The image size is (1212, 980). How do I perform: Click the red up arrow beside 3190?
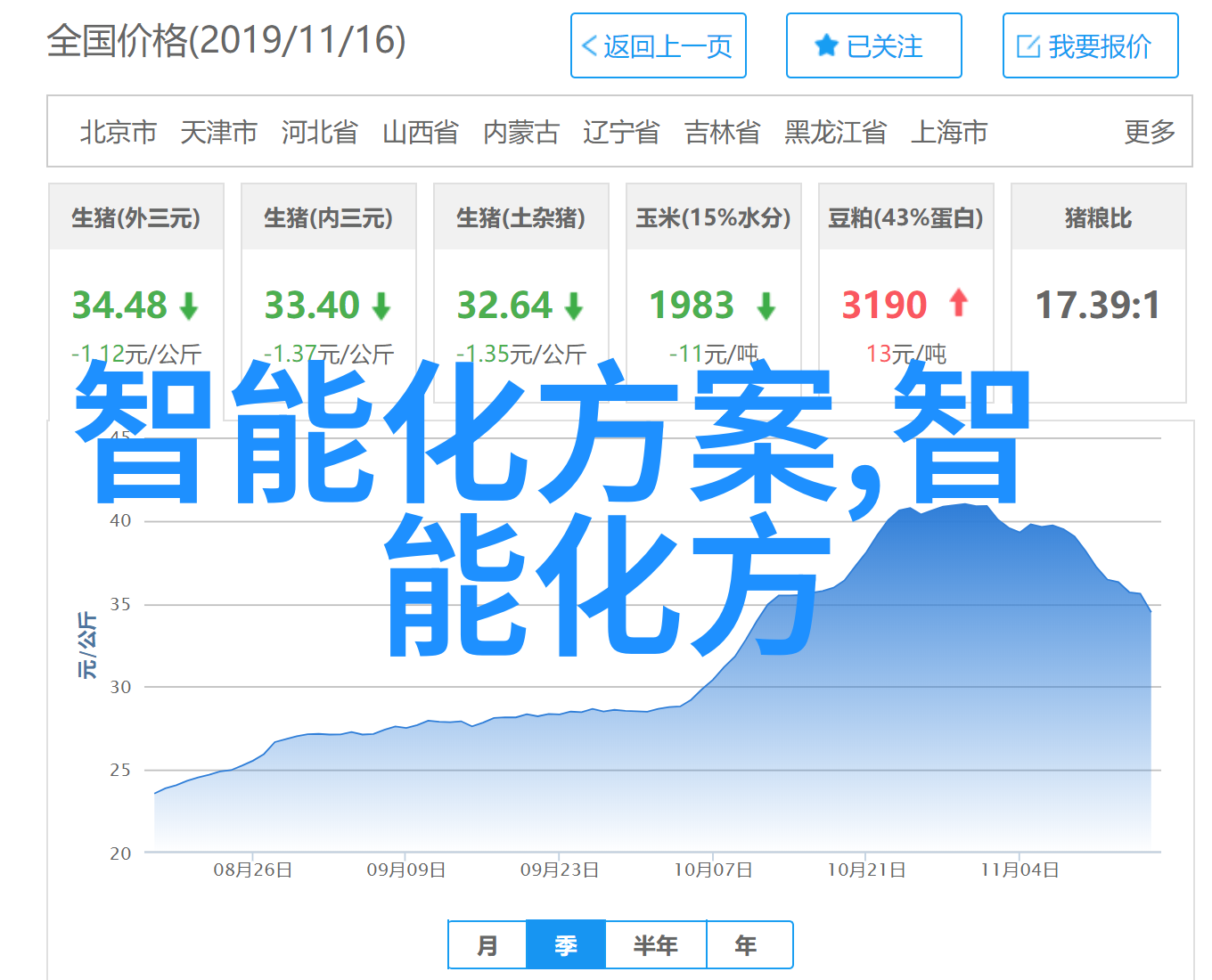[959, 303]
